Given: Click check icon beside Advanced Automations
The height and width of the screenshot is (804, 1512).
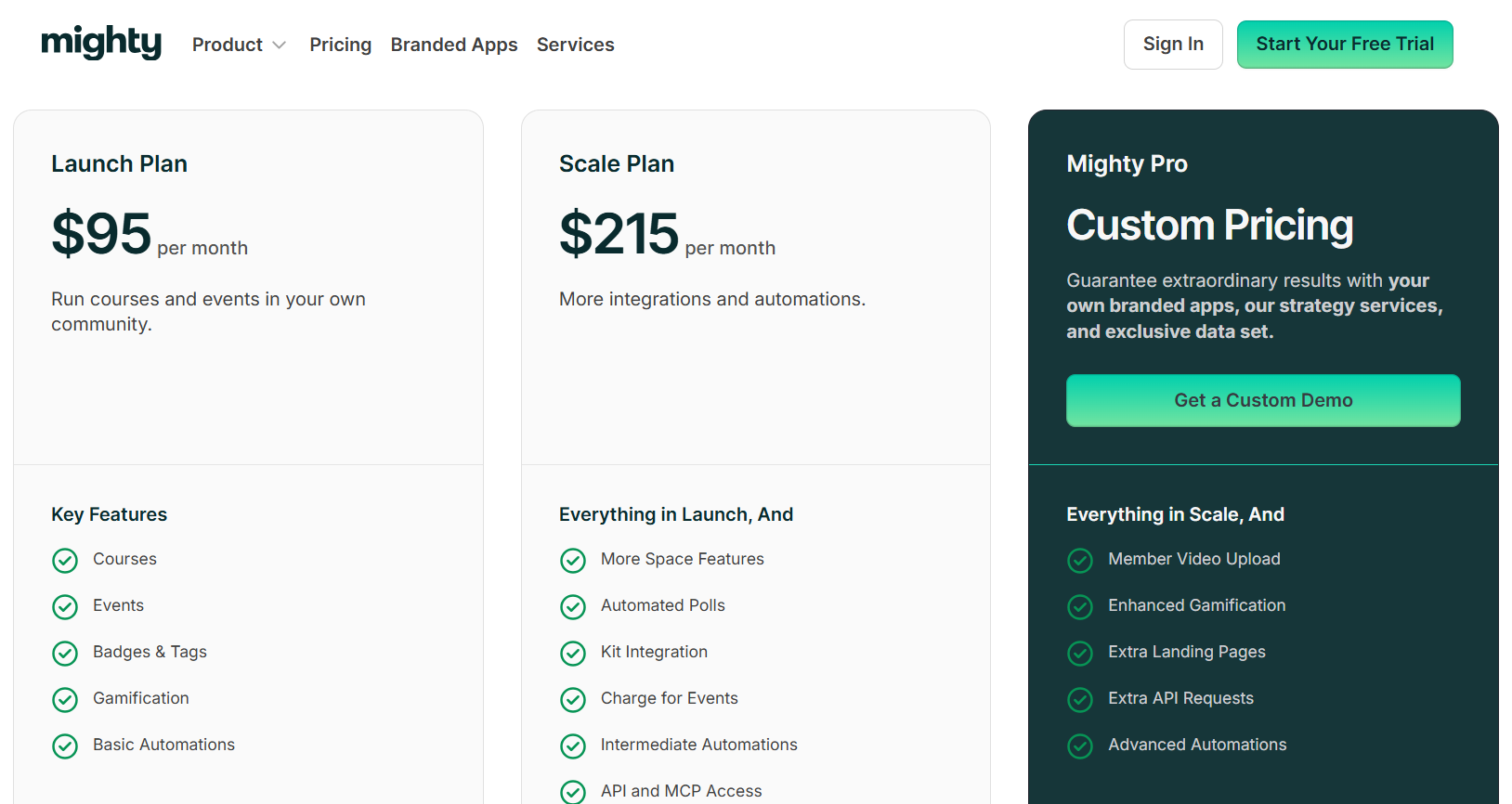Looking at the screenshot, I should (x=1080, y=746).
